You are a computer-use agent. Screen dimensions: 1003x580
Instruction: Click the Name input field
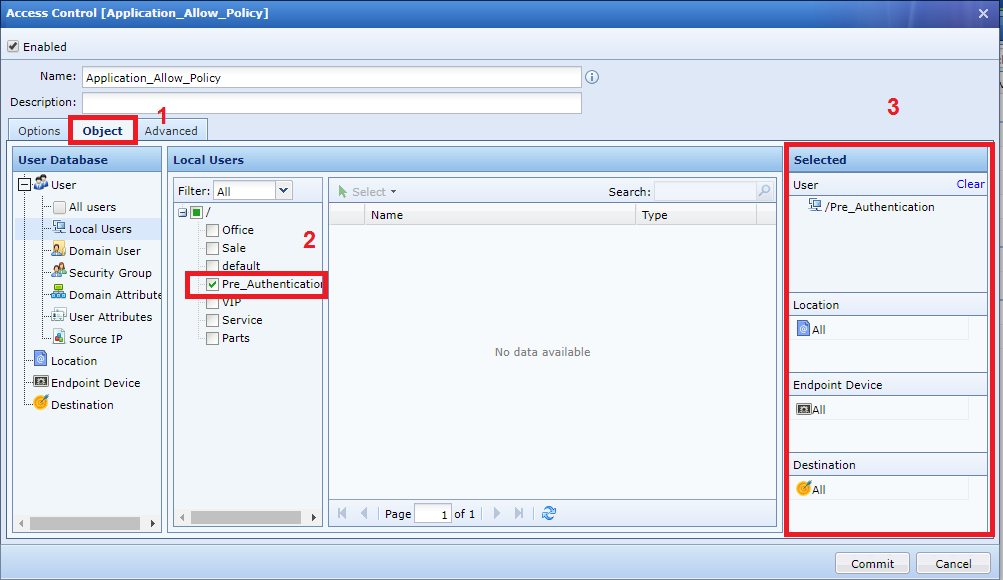(331, 77)
